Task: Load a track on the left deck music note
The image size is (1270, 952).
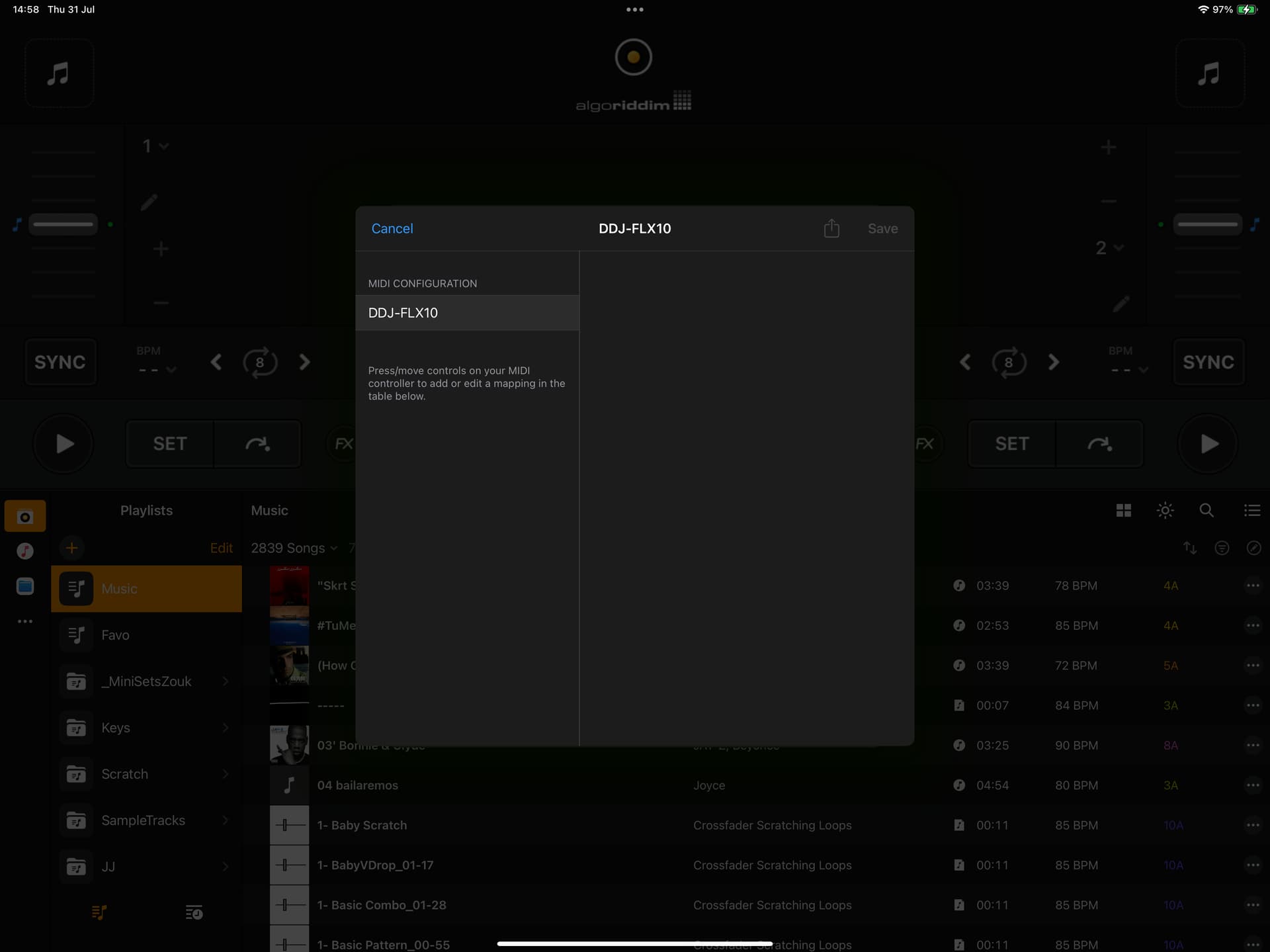Action: [x=59, y=73]
